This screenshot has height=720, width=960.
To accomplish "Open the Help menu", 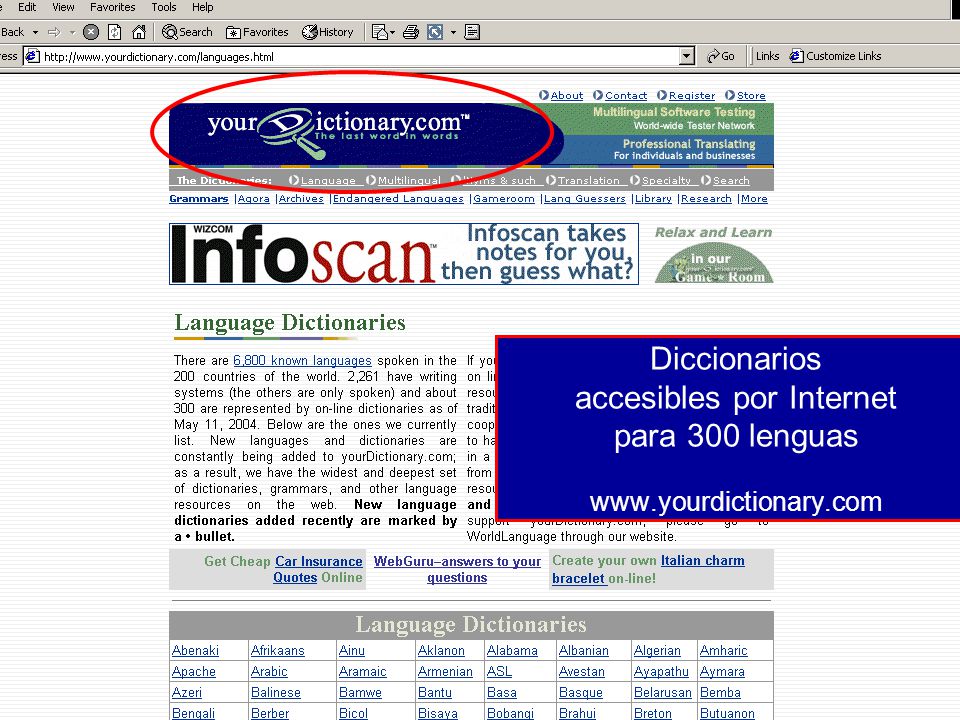I will (203, 7).
